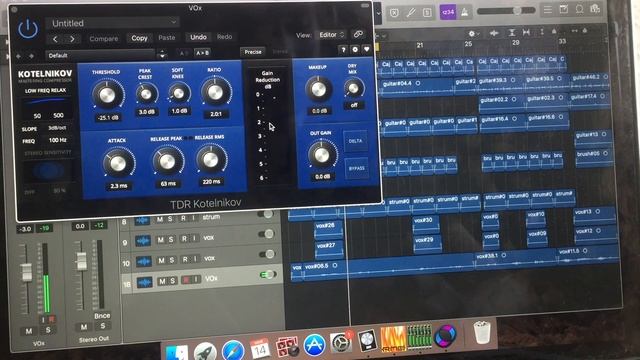Open the toolbar chevron dropdown beside plugin window

coord(378,13)
